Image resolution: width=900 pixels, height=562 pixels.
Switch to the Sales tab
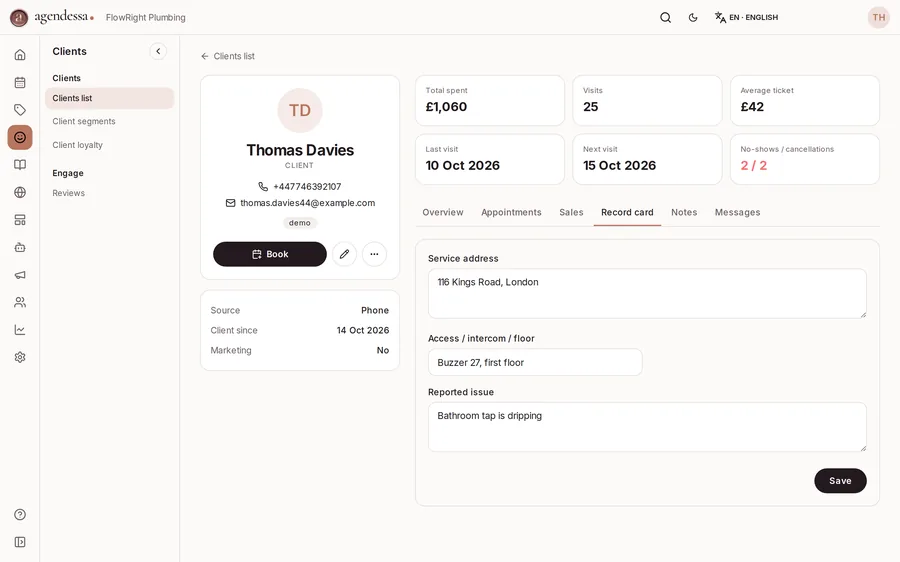571,212
